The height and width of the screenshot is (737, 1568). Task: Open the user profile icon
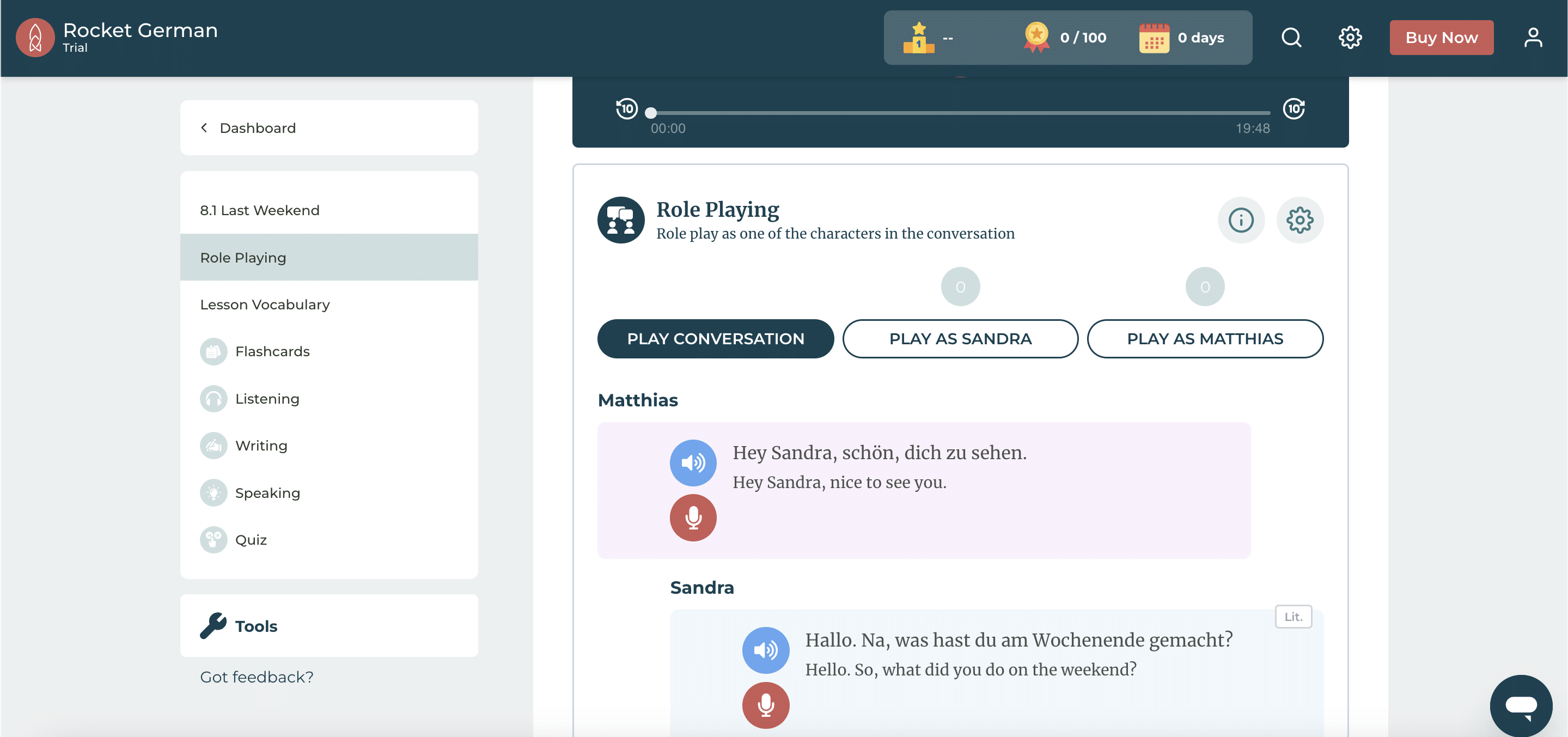pyautogui.click(x=1532, y=38)
